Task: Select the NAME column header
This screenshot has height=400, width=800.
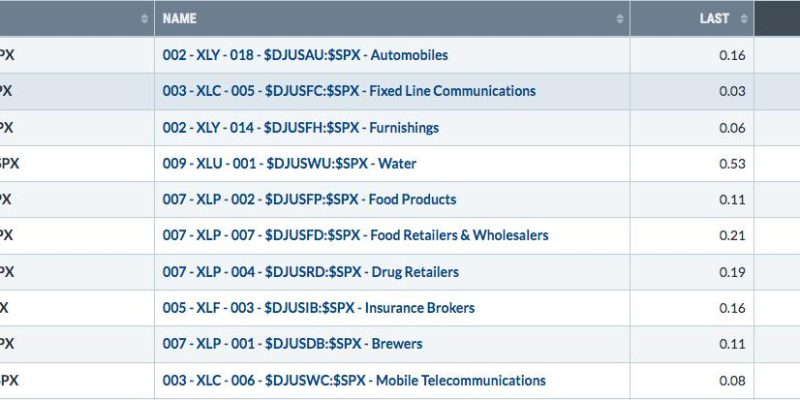Action: click(392, 18)
